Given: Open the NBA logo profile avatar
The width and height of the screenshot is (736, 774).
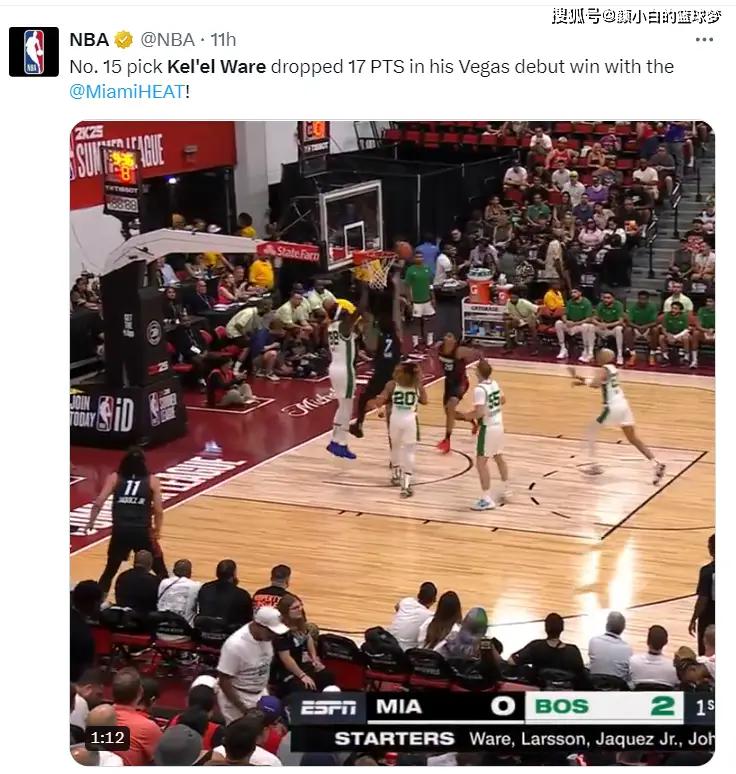Looking at the screenshot, I should (34, 52).
